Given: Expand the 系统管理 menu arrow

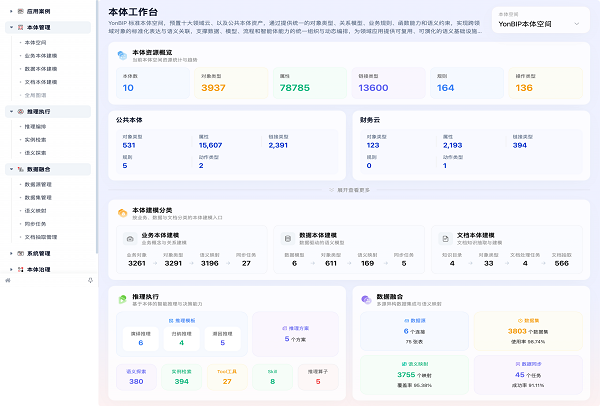Looking at the screenshot, I should tap(11, 253).
